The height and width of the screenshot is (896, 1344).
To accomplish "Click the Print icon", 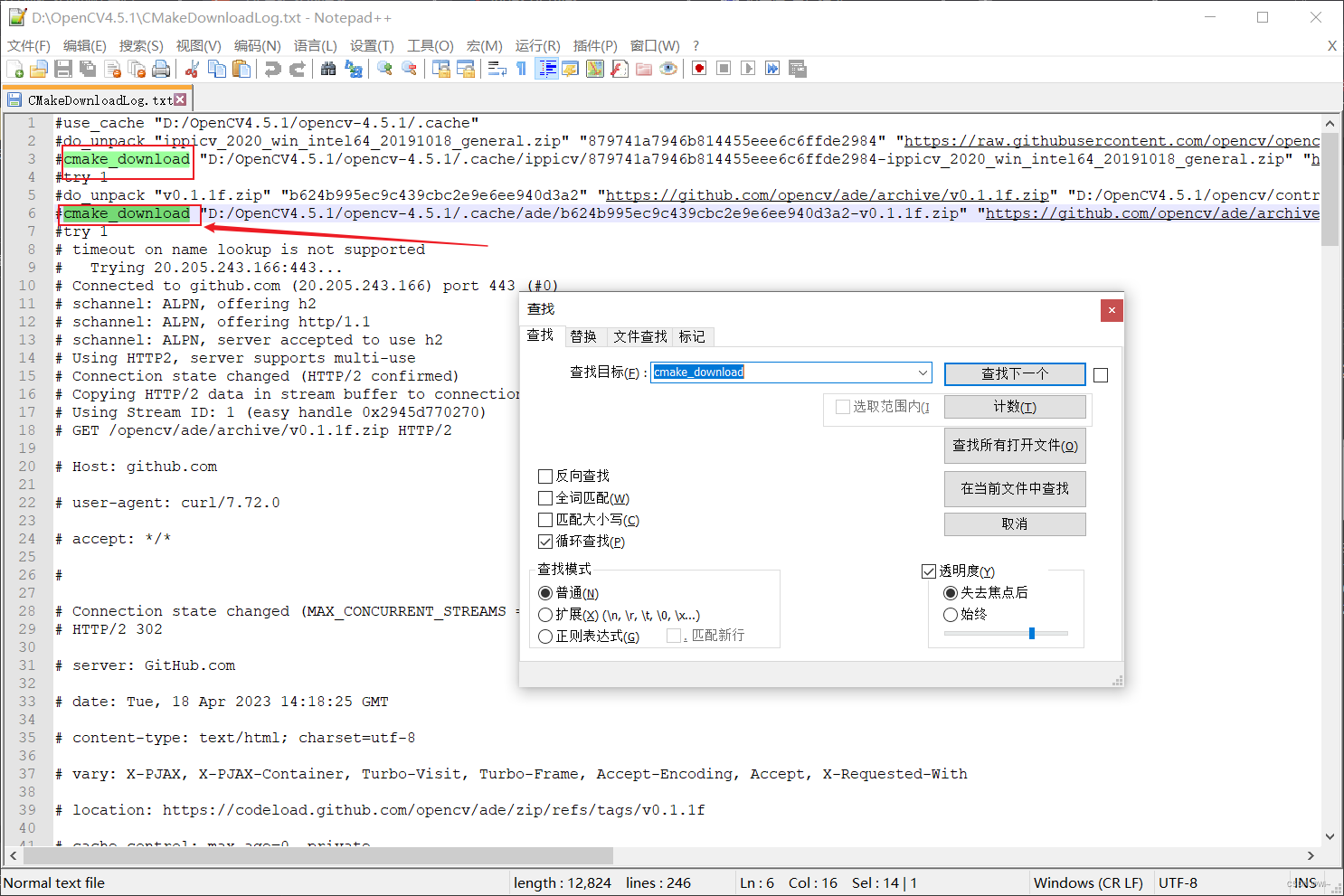I will 161,69.
